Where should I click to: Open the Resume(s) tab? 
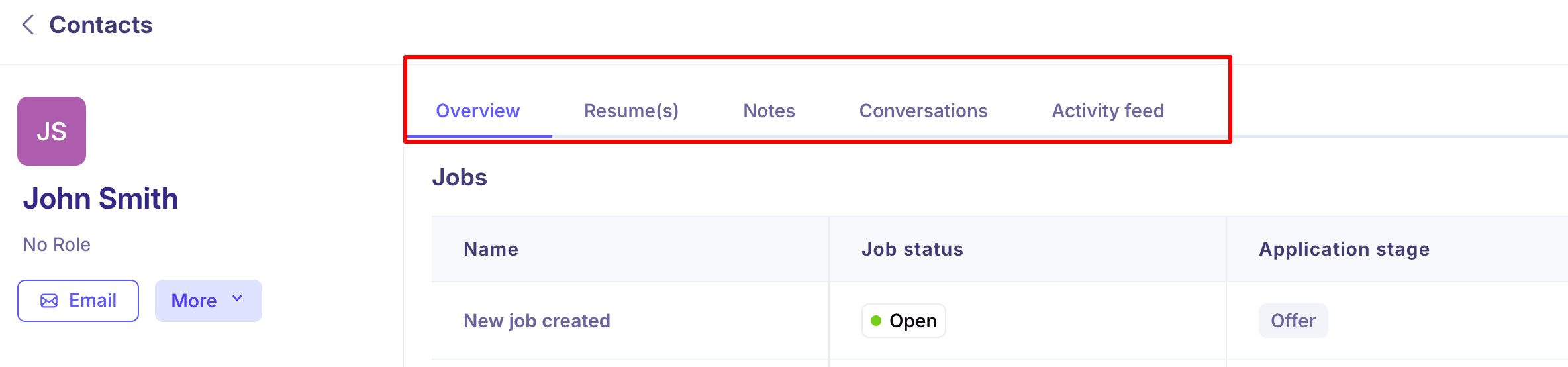(x=632, y=111)
